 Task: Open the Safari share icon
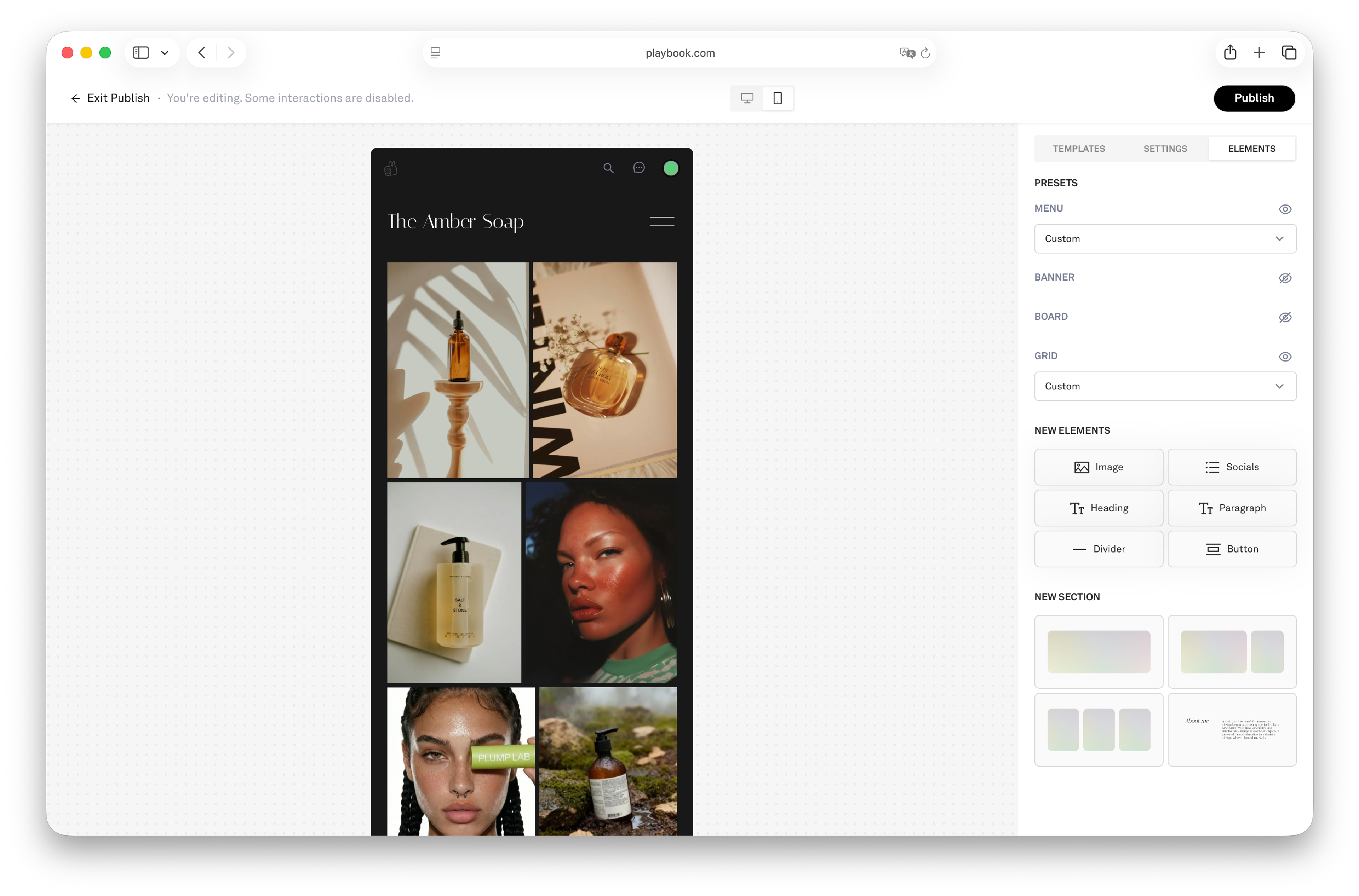coord(1231,53)
